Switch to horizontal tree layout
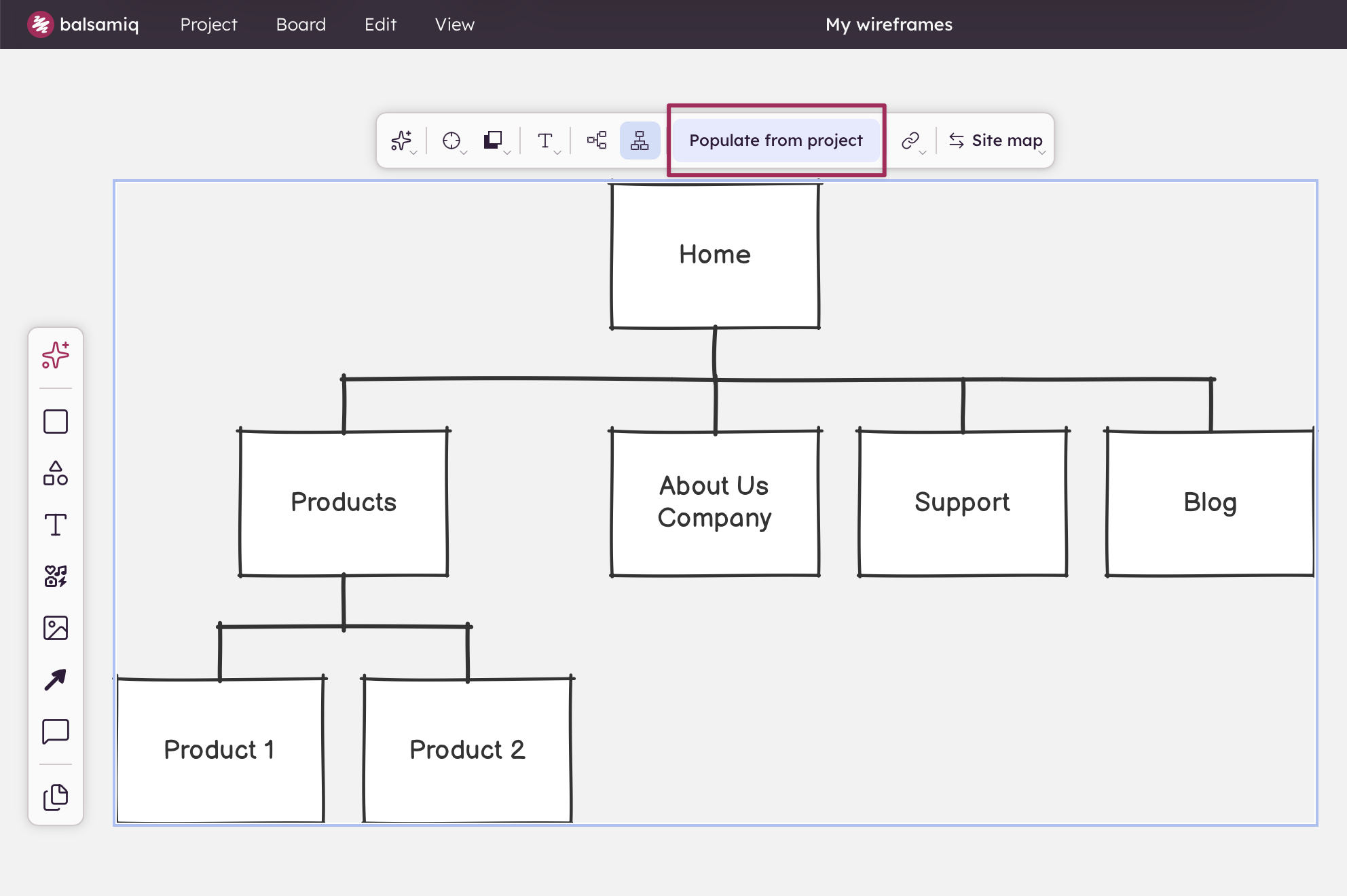The width and height of the screenshot is (1347, 896). click(x=597, y=141)
